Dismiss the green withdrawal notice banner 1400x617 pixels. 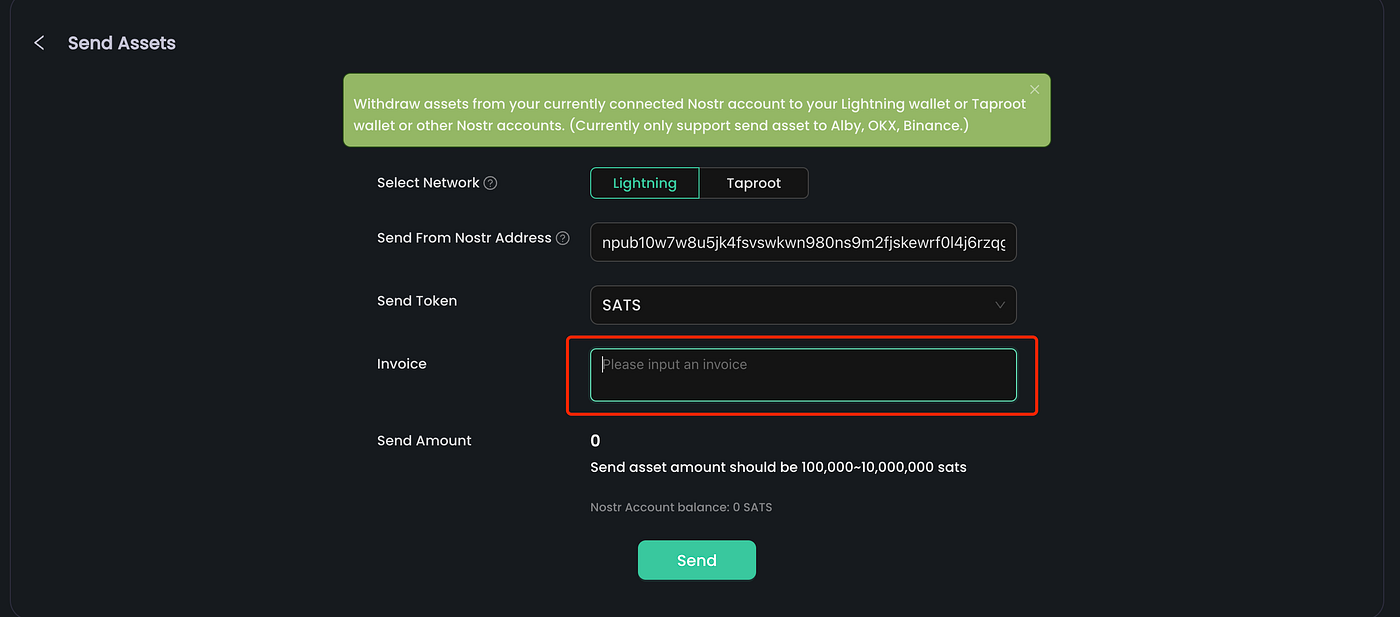point(1034,89)
